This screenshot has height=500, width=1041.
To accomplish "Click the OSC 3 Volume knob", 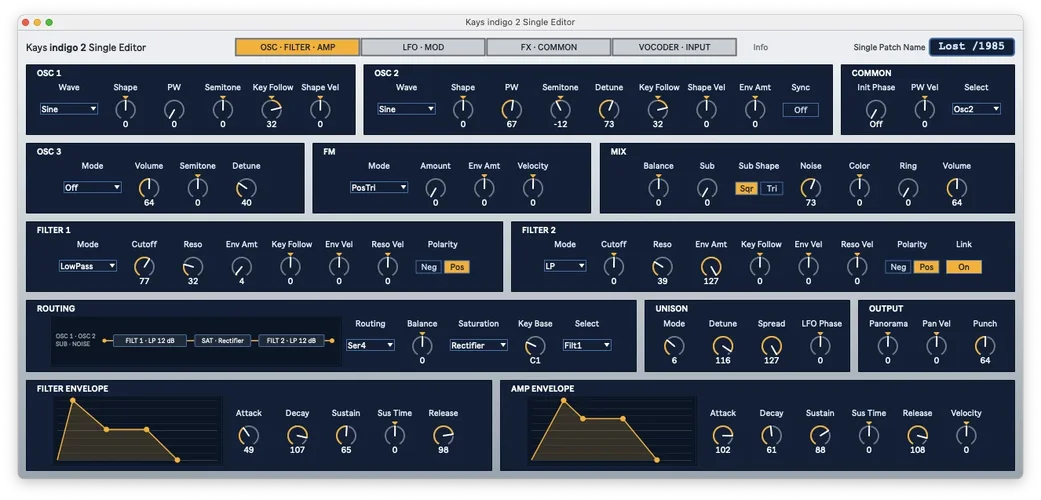I will (x=149, y=188).
